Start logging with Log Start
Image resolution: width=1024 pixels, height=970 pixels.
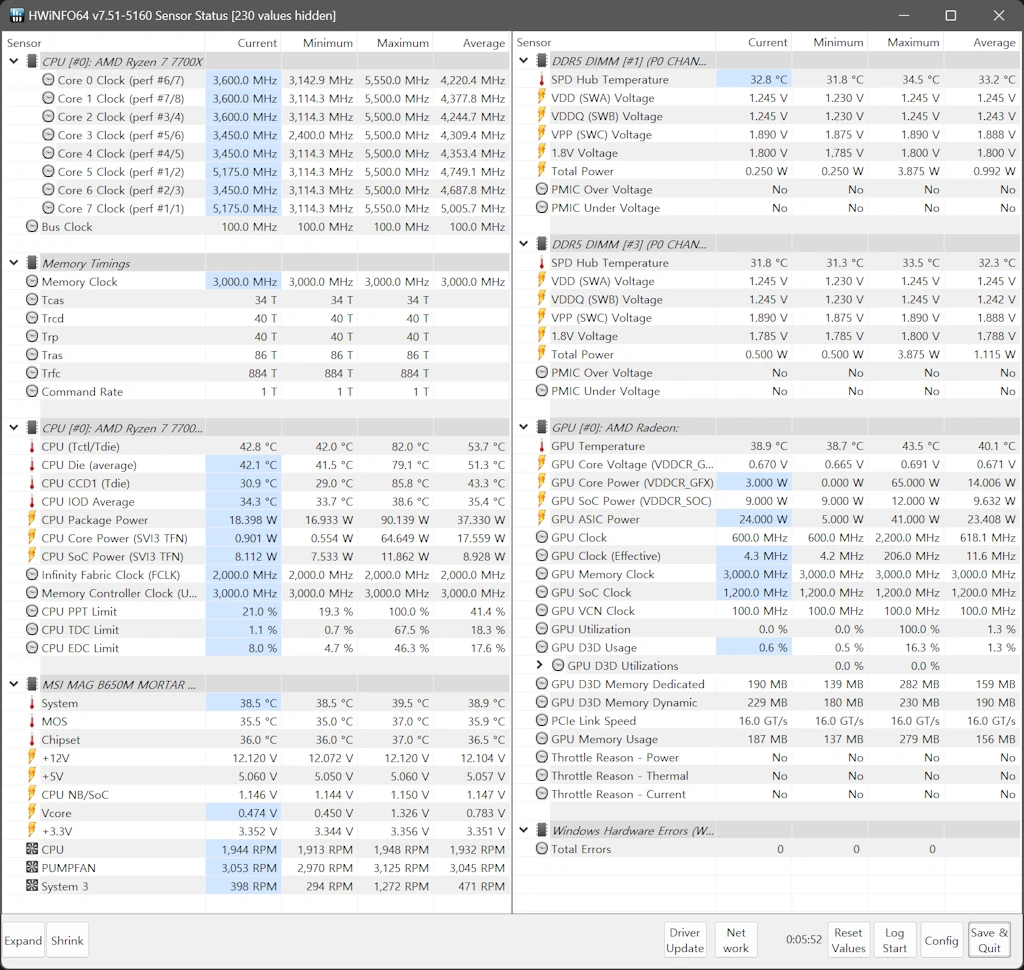895,940
